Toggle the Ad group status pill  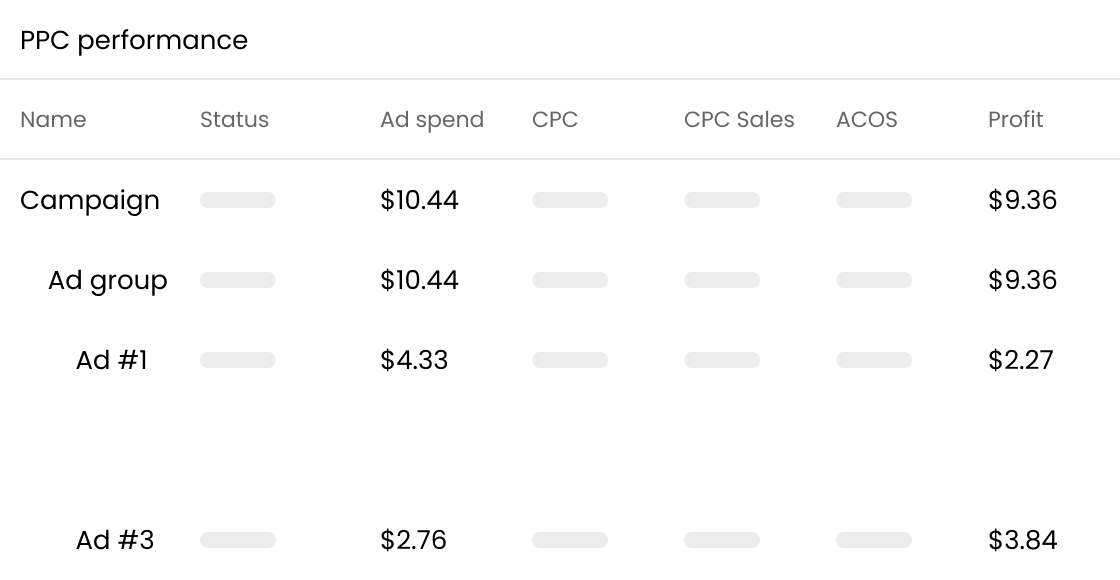tap(238, 280)
